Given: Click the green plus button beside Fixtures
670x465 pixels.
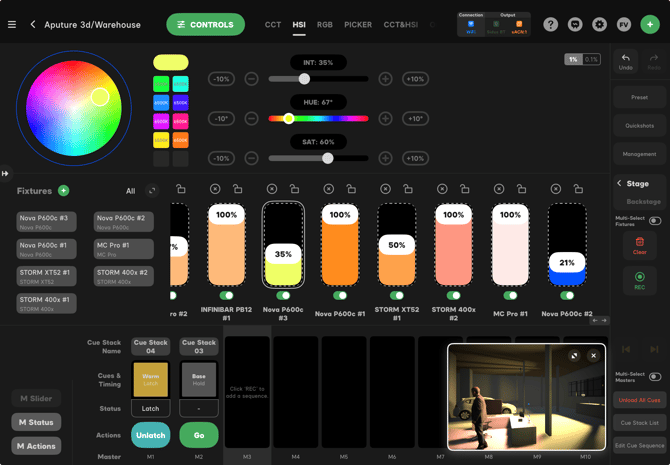Looking at the screenshot, I should click(64, 191).
